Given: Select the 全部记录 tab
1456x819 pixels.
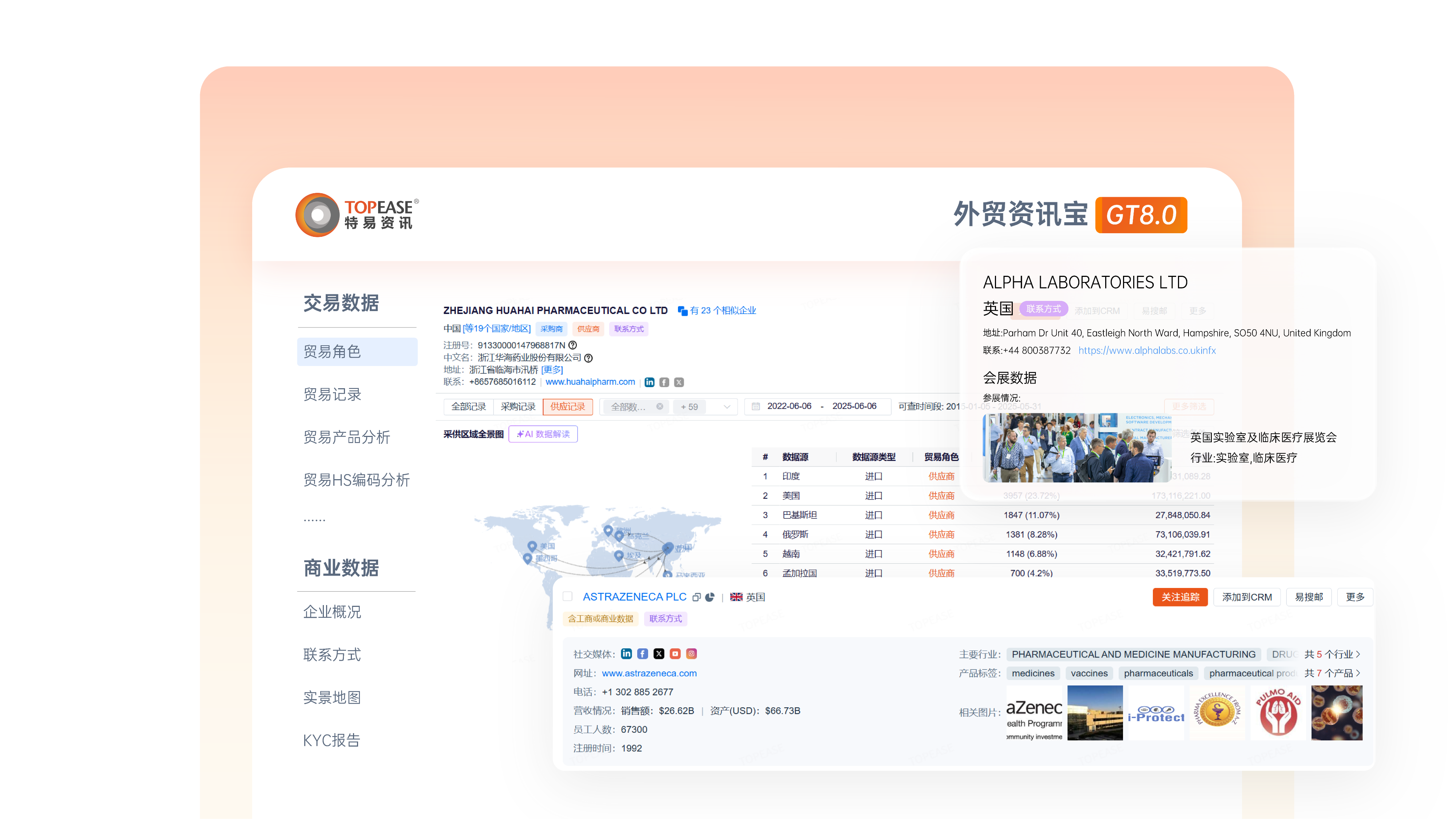Looking at the screenshot, I should coord(469,406).
